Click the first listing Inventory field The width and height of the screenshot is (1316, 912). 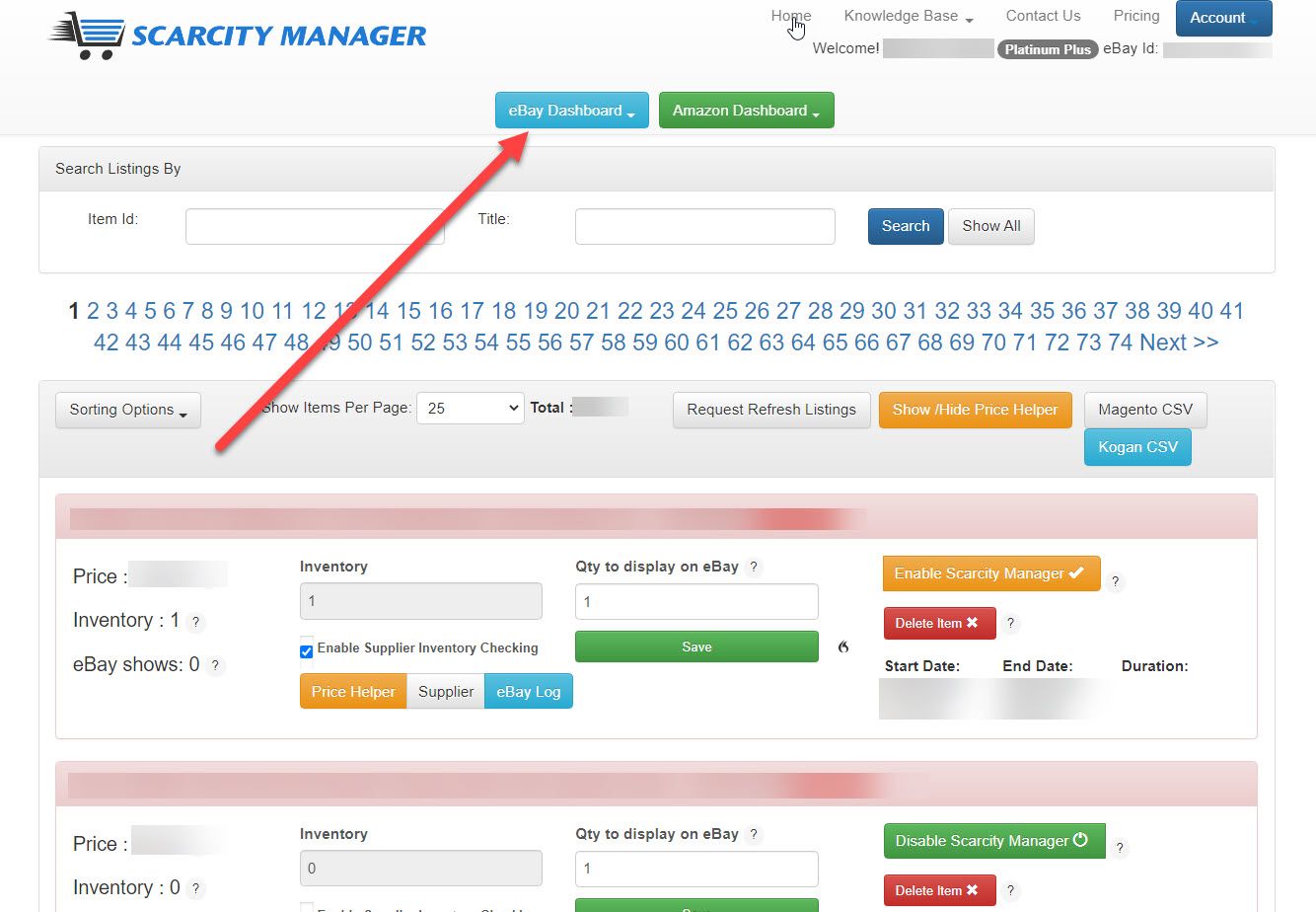[421, 601]
